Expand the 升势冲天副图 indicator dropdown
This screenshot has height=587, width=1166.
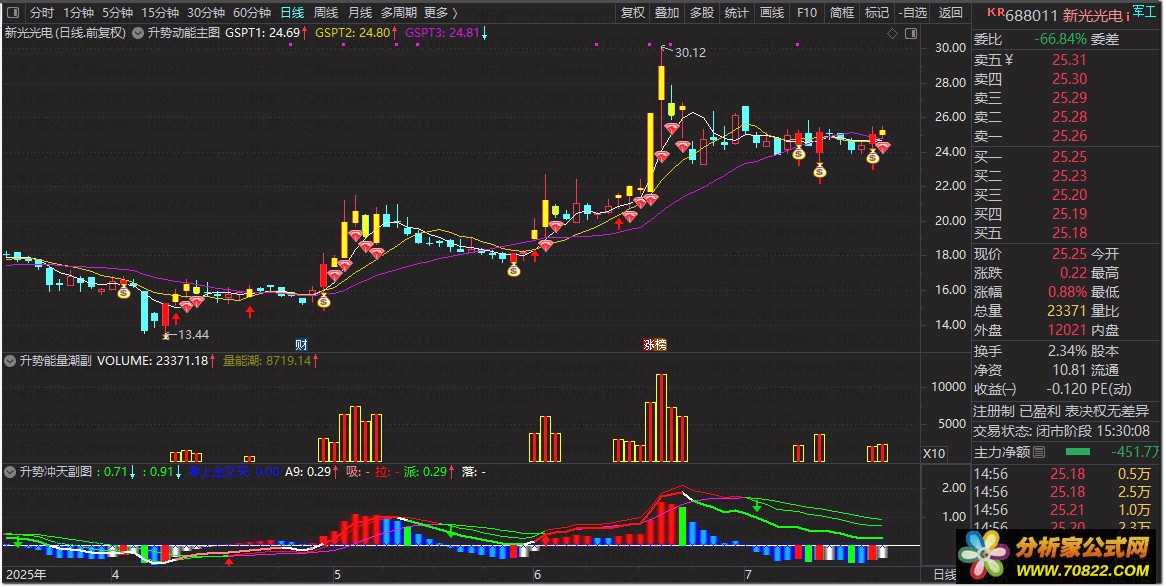(10, 472)
